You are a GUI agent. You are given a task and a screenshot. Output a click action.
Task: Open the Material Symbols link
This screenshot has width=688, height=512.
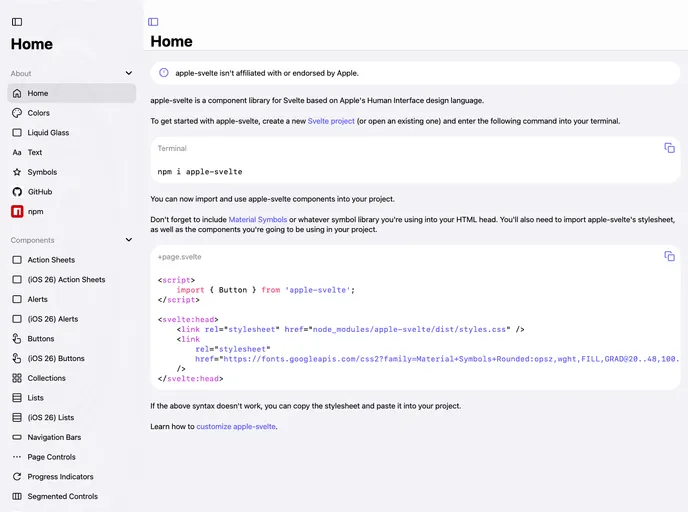pyautogui.click(x=258, y=219)
